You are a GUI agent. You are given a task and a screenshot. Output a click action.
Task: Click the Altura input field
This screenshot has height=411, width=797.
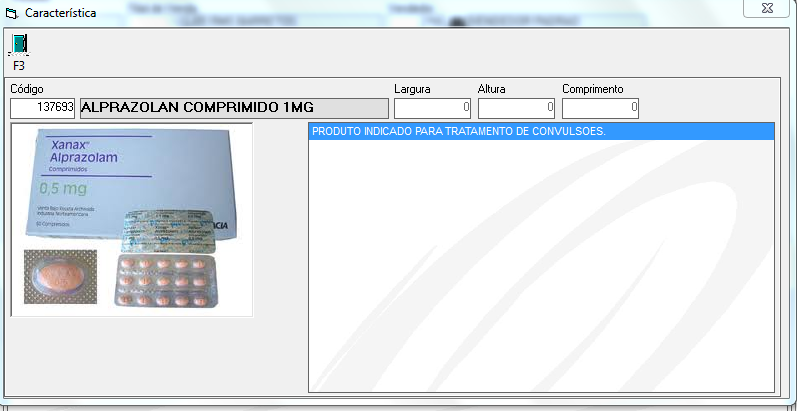(x=516, y=108)
